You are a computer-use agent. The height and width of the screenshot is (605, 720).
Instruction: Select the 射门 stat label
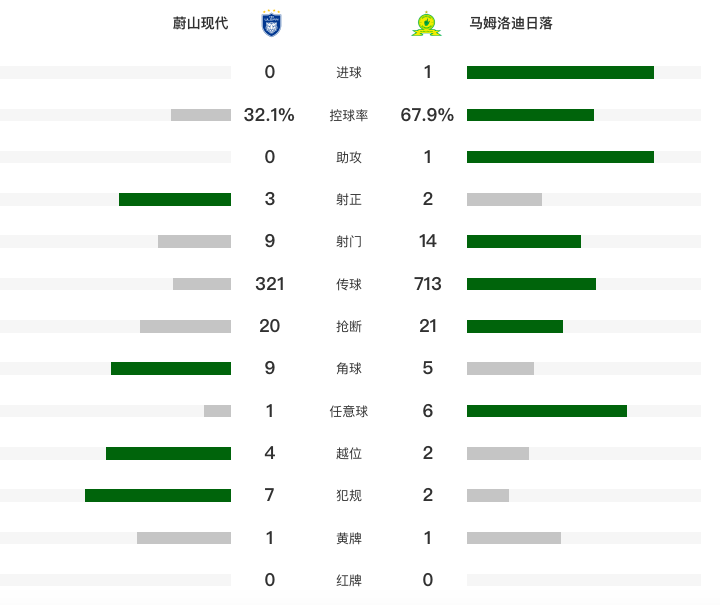click(x=349, y=241)
